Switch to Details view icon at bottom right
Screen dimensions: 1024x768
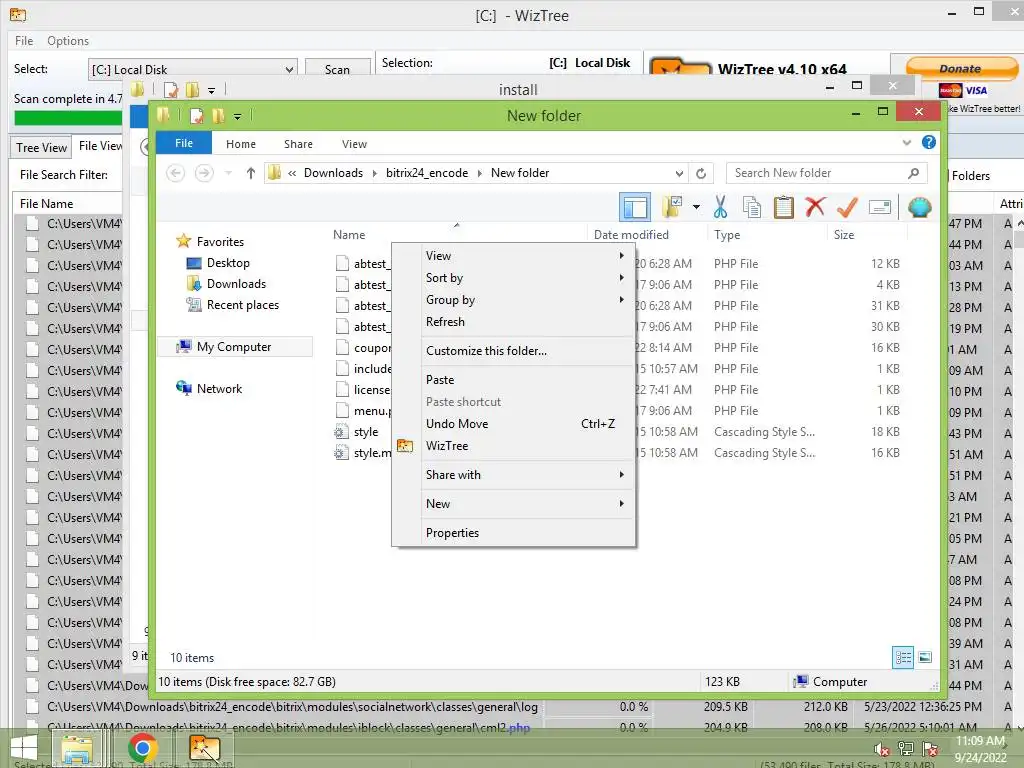click(903, 657)
